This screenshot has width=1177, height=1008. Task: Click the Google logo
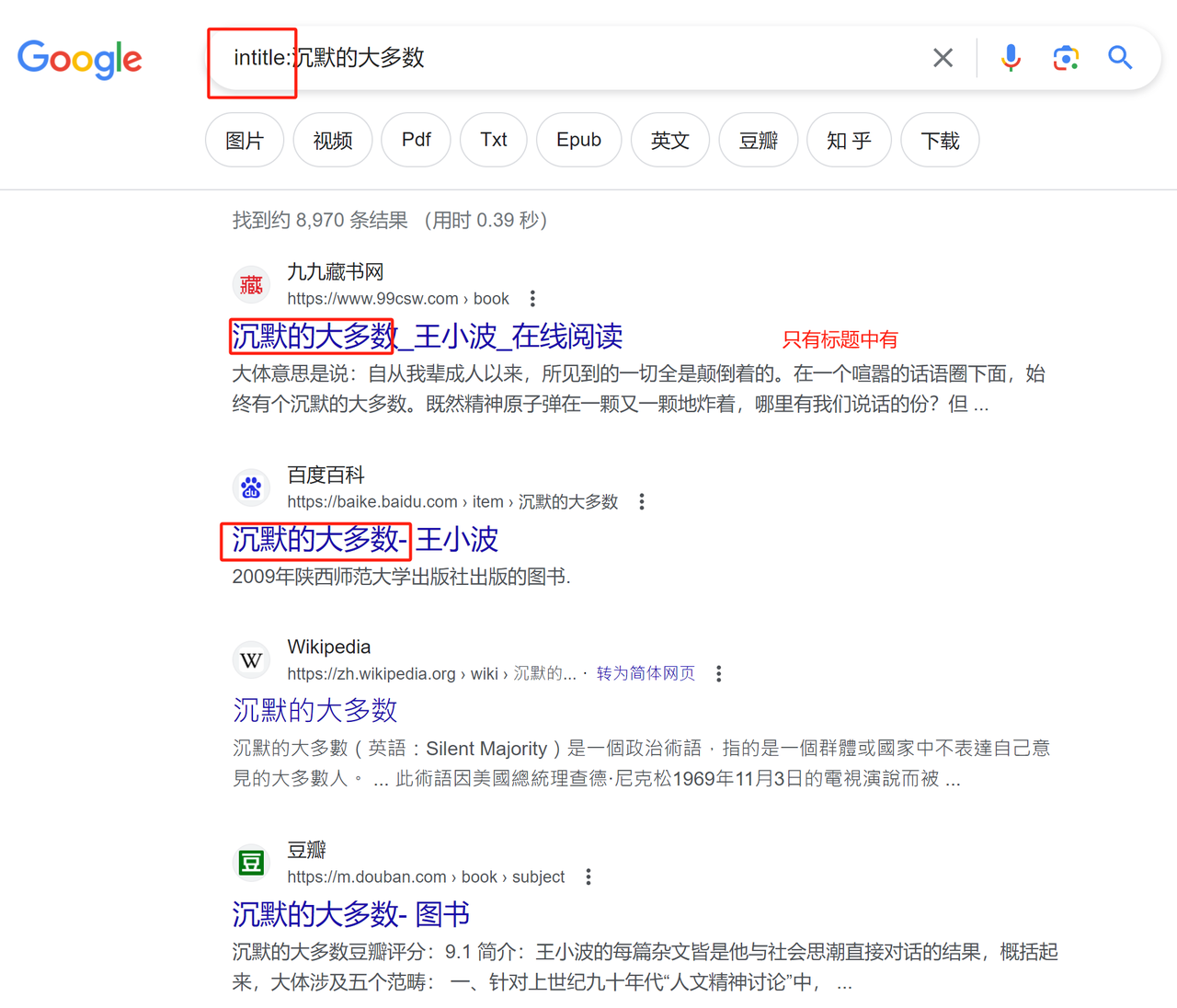(80, 60)
